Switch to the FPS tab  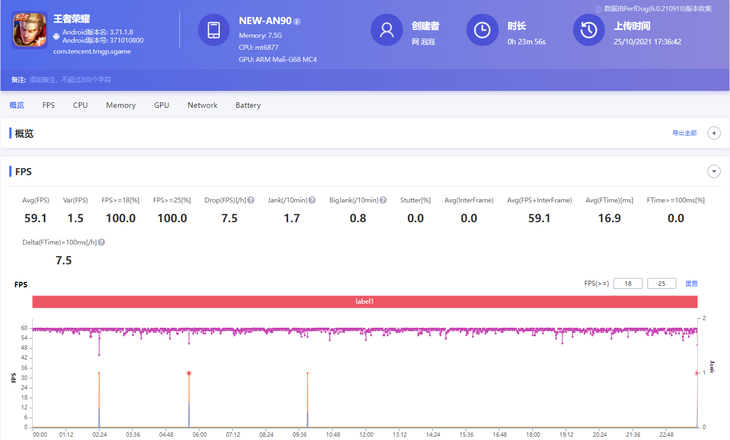48,105
